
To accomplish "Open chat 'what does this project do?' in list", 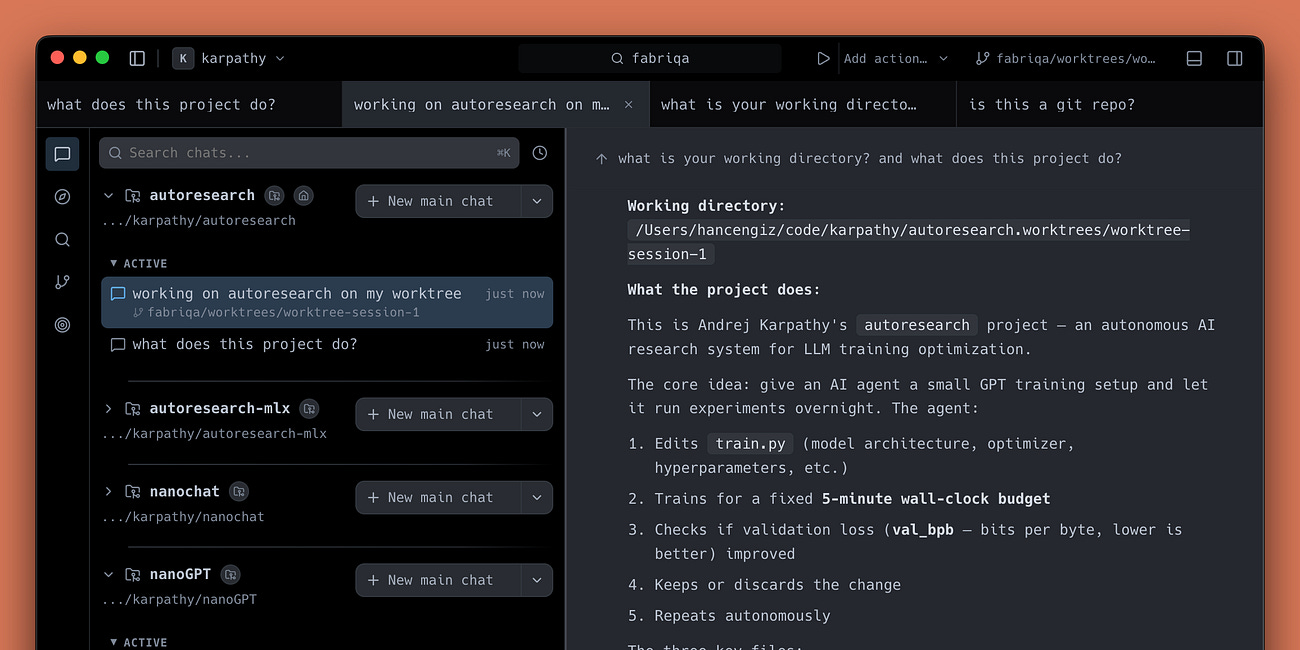I will 327,344.
